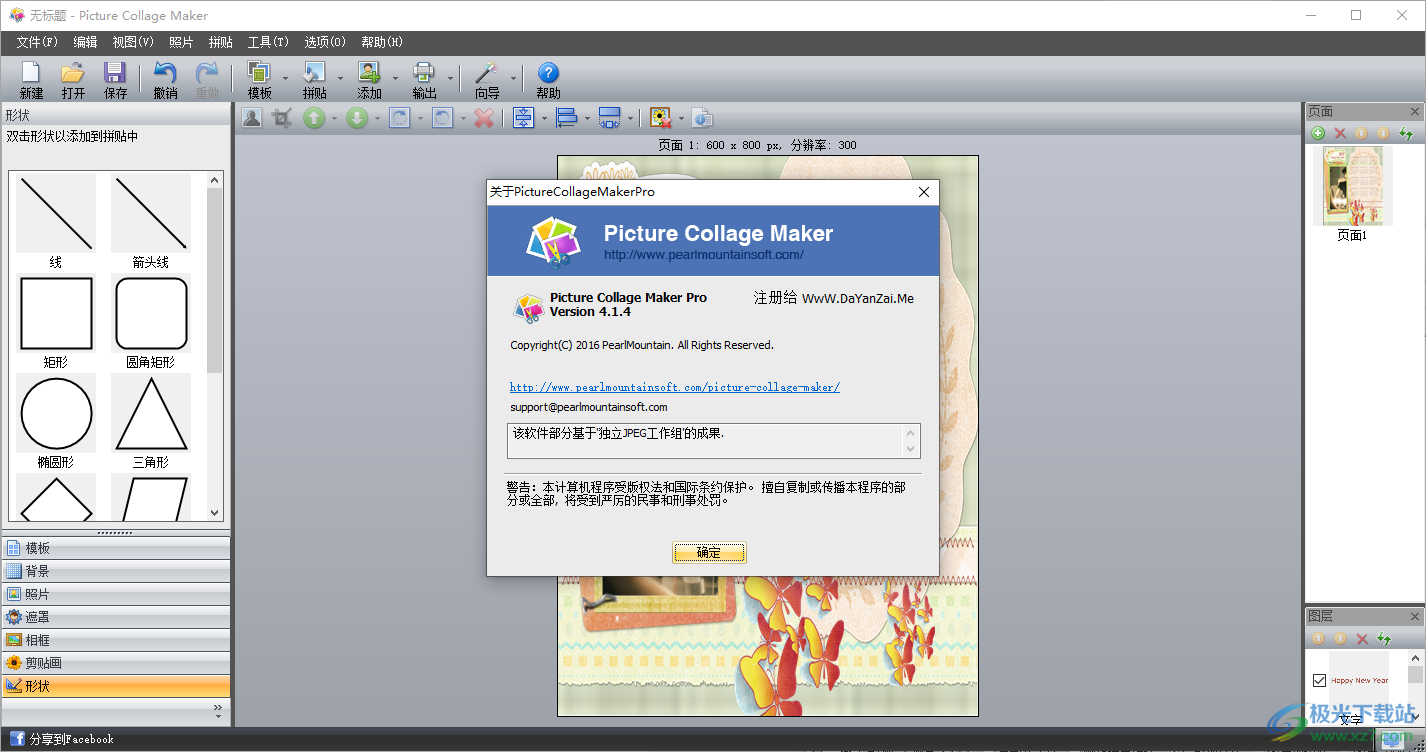
Task: Click the 模板 (Template) toolbar icon
Action: point(259,73)
